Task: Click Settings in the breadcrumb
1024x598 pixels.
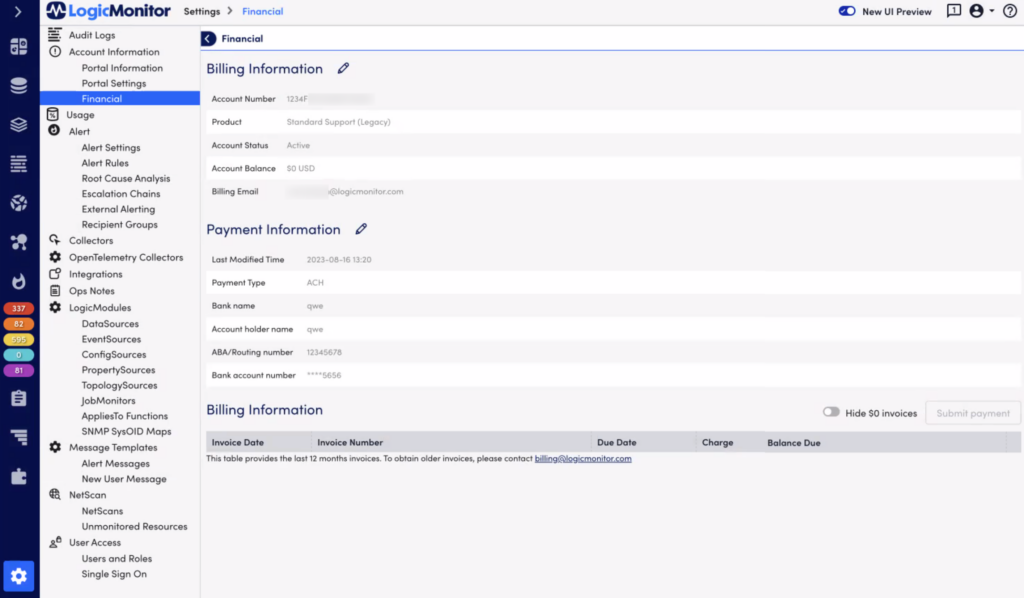Action: 202,11
